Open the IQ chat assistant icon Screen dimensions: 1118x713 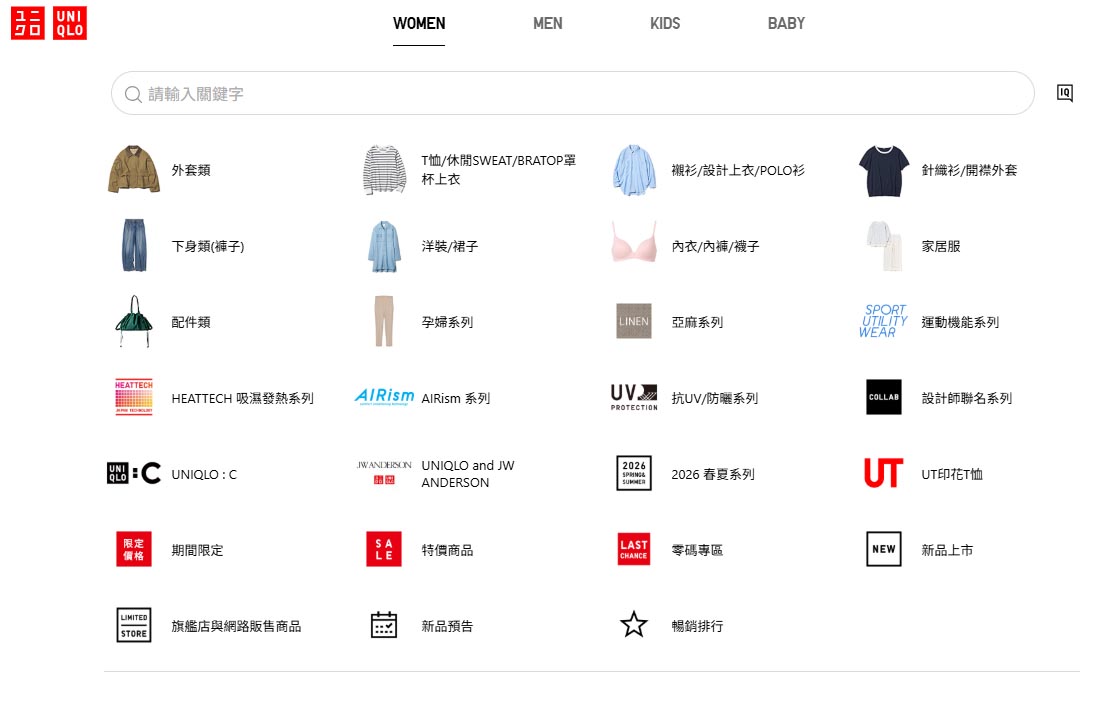coord(1065,93)
